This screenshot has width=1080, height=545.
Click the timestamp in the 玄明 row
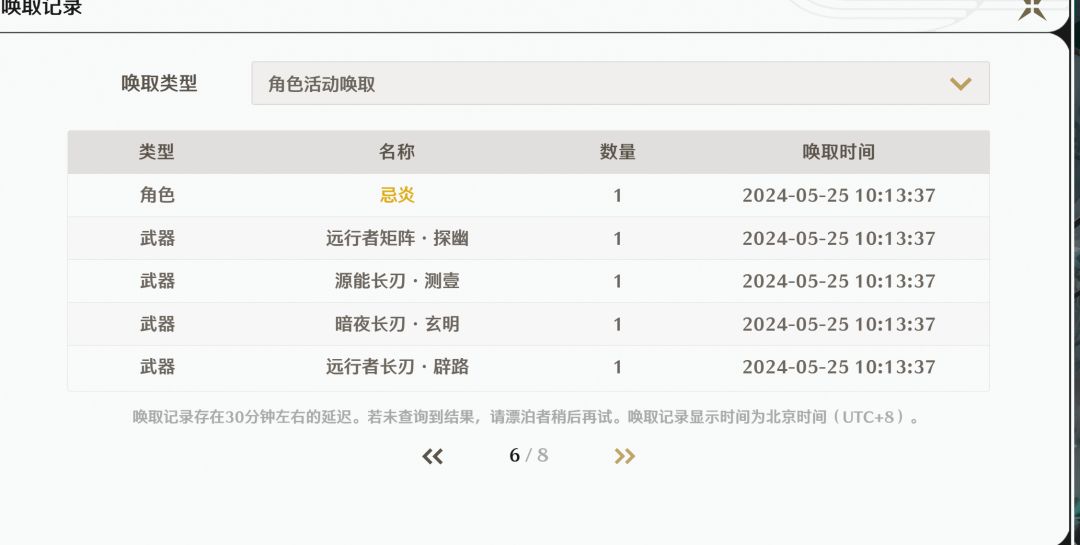click(838, 325)
